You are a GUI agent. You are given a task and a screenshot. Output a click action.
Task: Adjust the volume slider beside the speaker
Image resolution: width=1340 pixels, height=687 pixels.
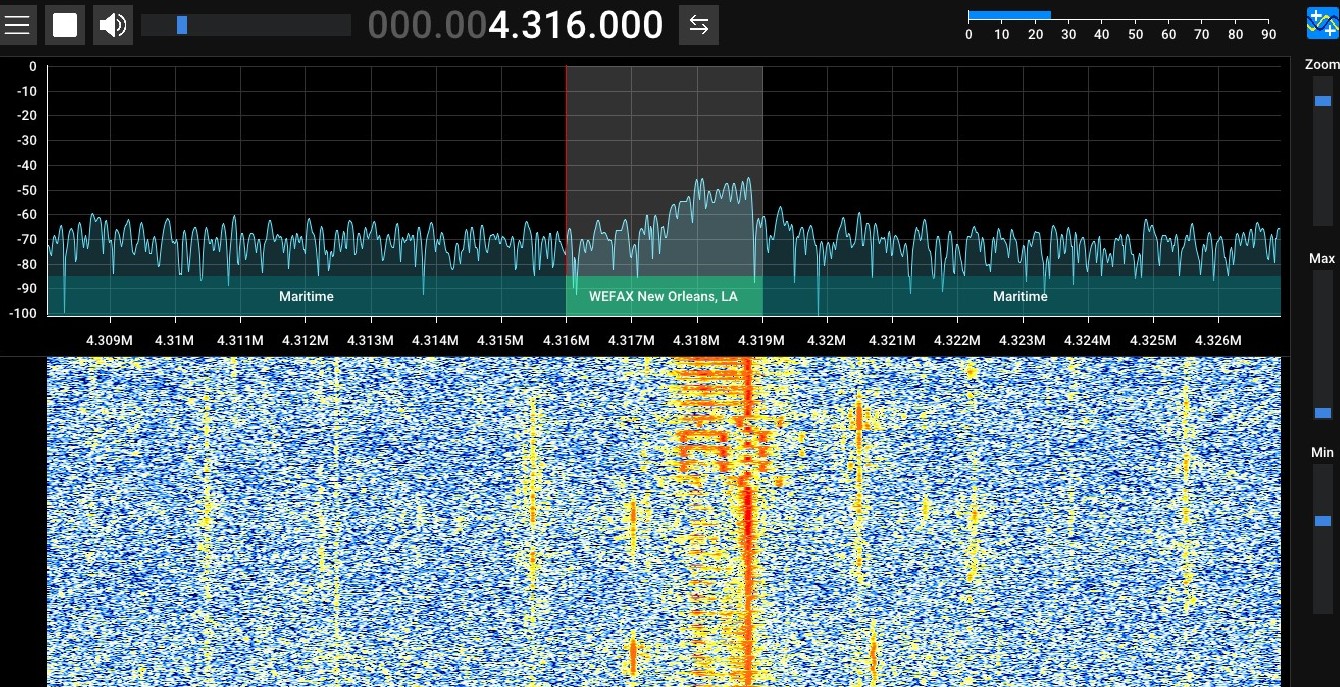coord(246,25)
